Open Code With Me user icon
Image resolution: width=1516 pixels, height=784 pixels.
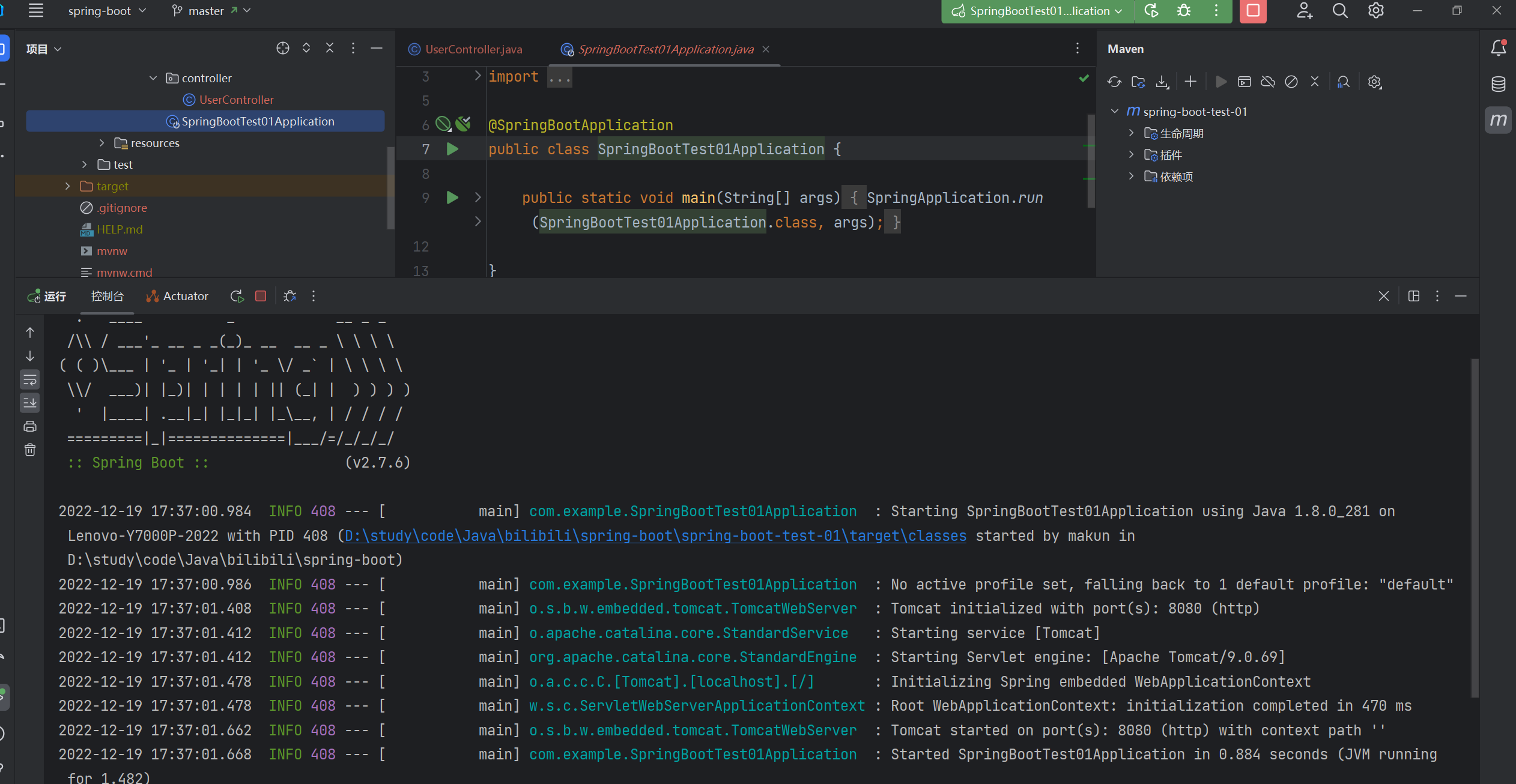[1305, 11]
